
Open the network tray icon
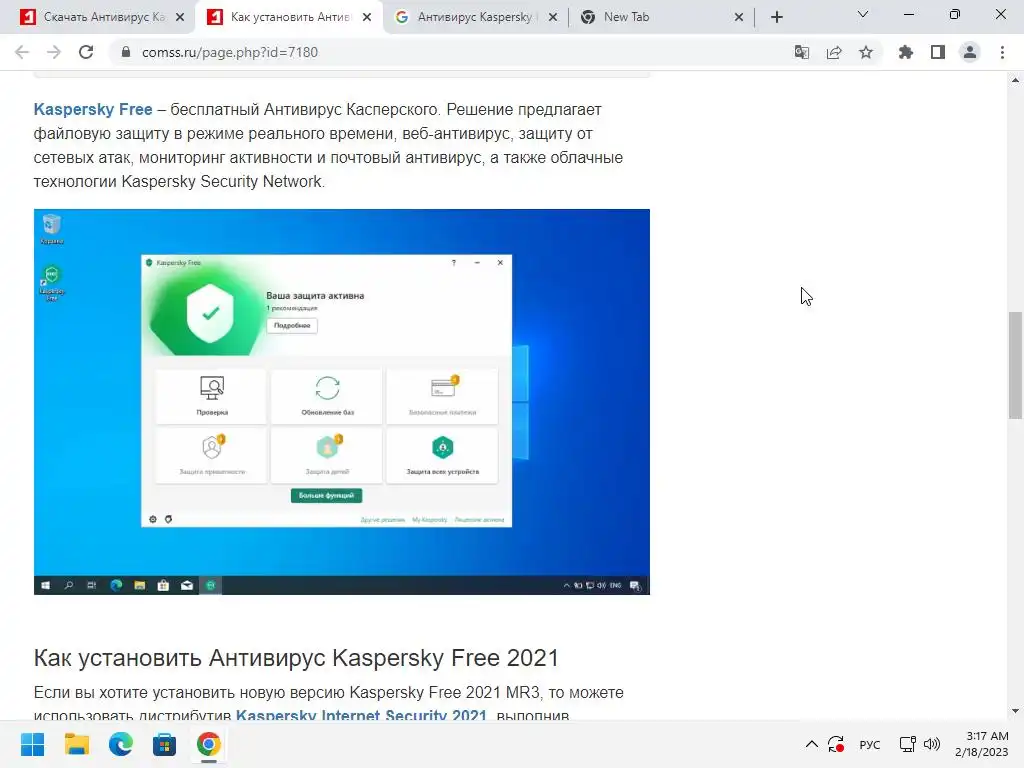tap(907, 744)
